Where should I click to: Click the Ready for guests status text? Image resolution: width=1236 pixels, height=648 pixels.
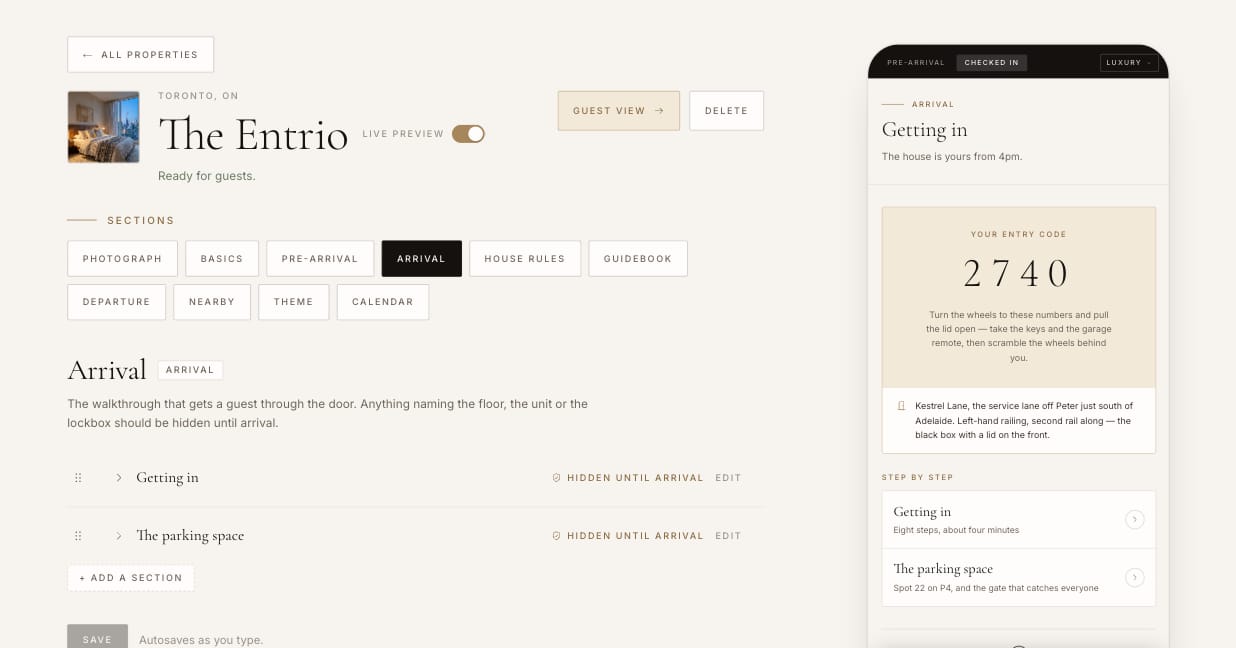pyautogui.click(x=207, y=176)
